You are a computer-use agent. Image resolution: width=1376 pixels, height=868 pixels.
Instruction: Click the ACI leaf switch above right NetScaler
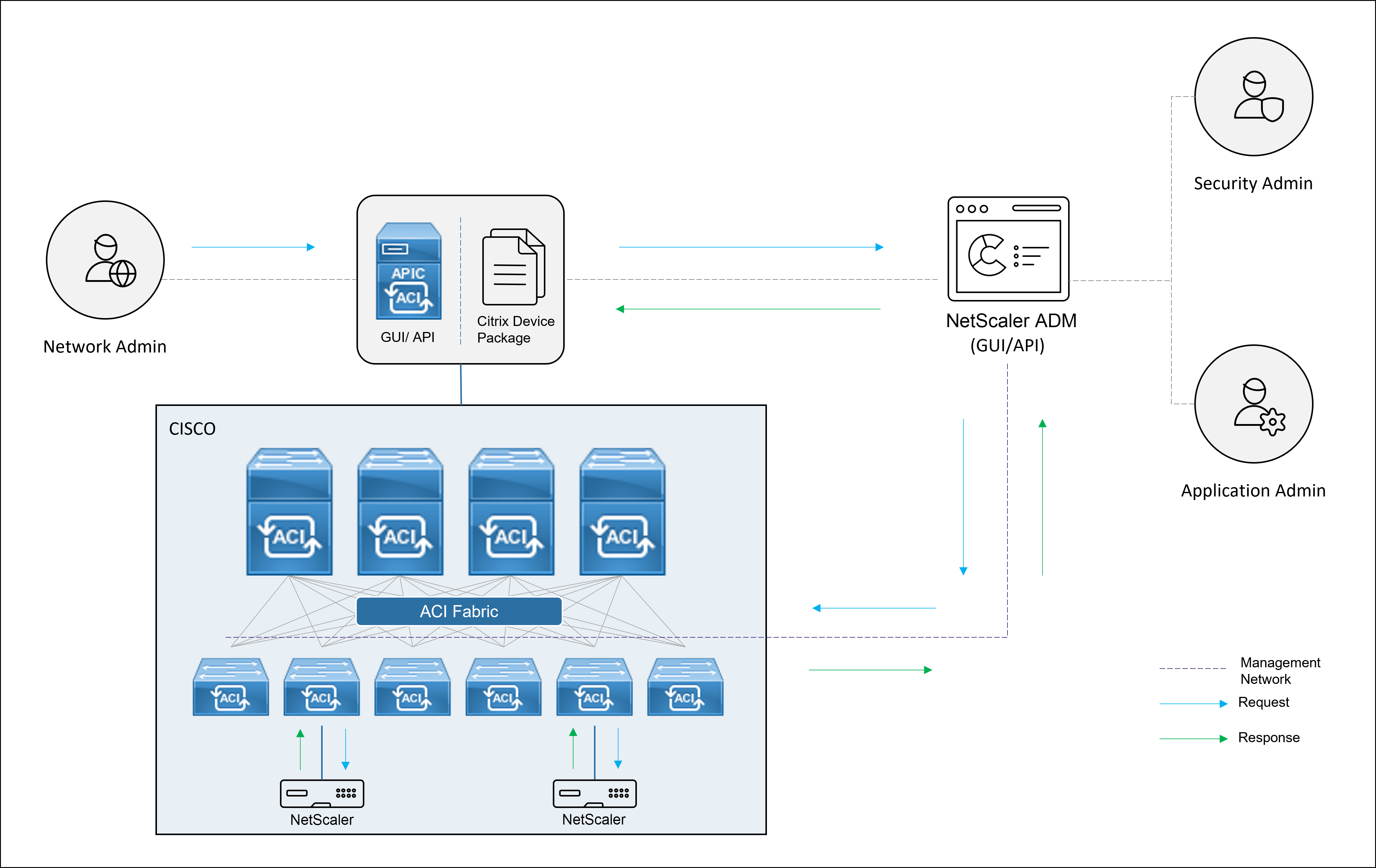594,687
